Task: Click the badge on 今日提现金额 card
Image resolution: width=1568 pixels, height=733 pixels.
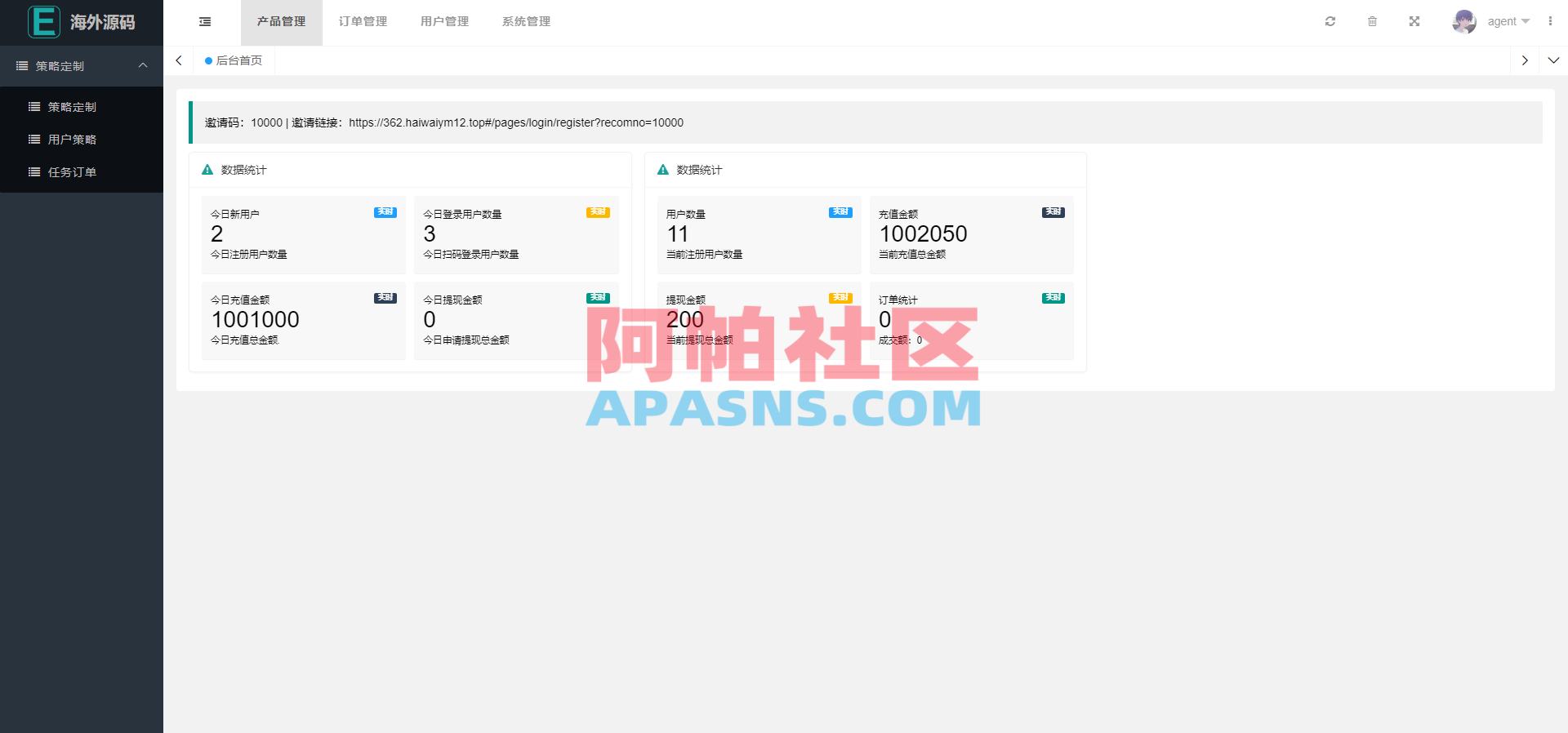Action: click(x=598, y=298)
